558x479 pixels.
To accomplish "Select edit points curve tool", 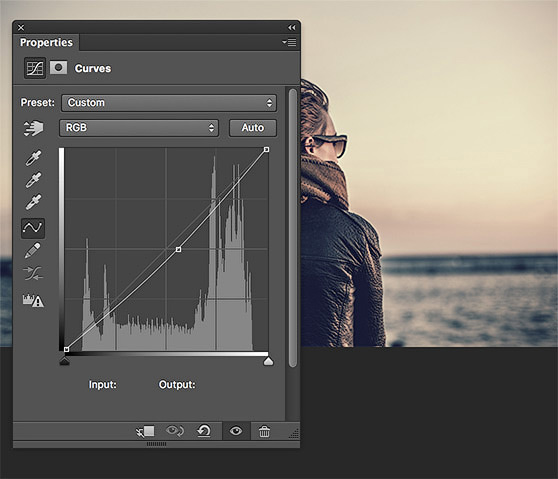I will click(33, 228).
